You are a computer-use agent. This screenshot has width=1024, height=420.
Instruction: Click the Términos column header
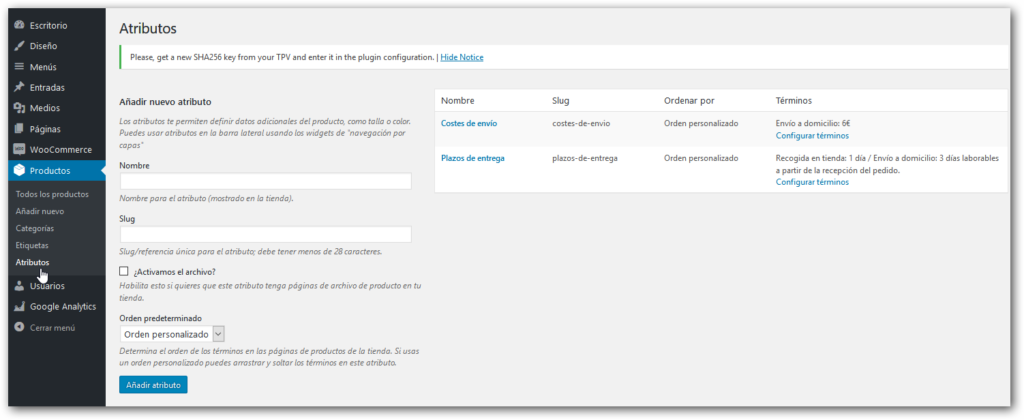[x=793, y=101]
